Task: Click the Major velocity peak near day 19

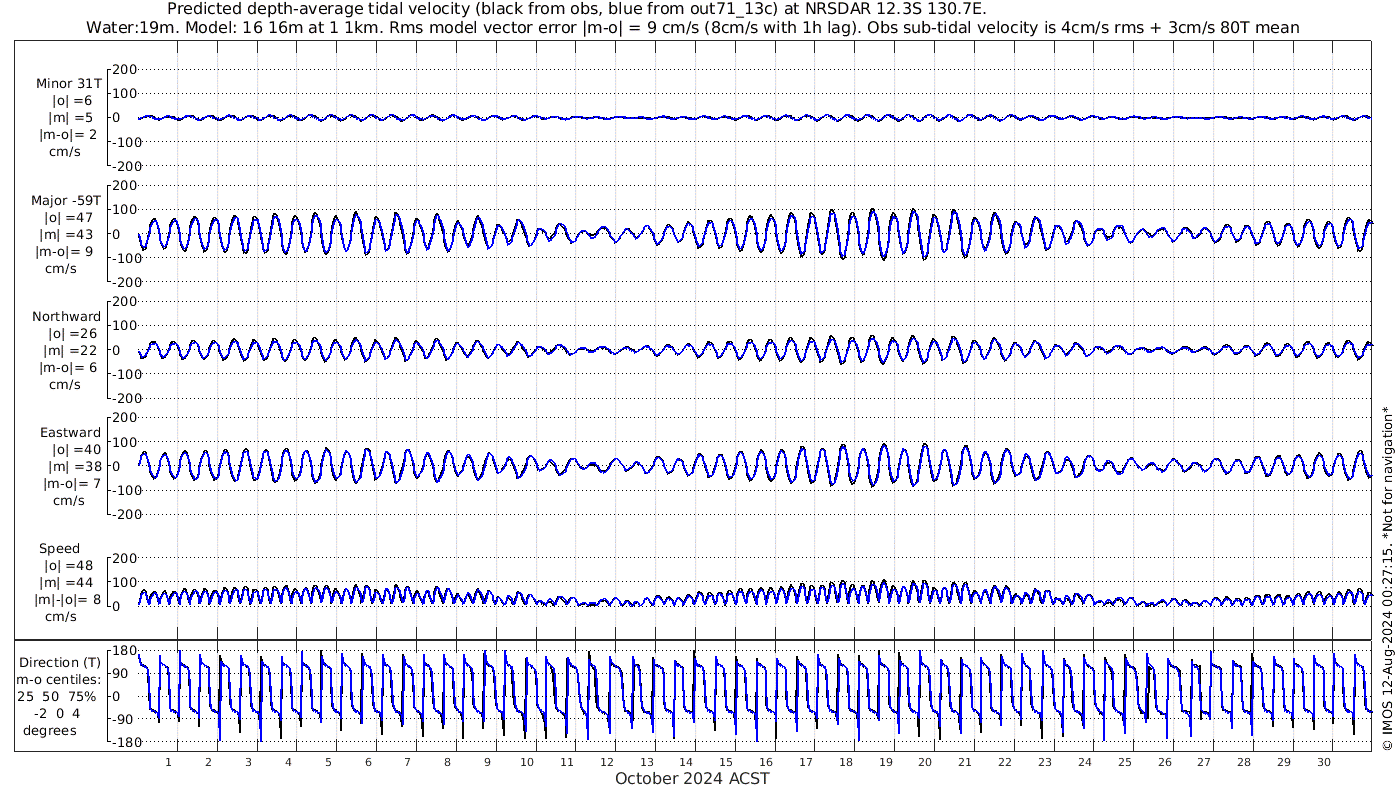Action: click(872, 212)
